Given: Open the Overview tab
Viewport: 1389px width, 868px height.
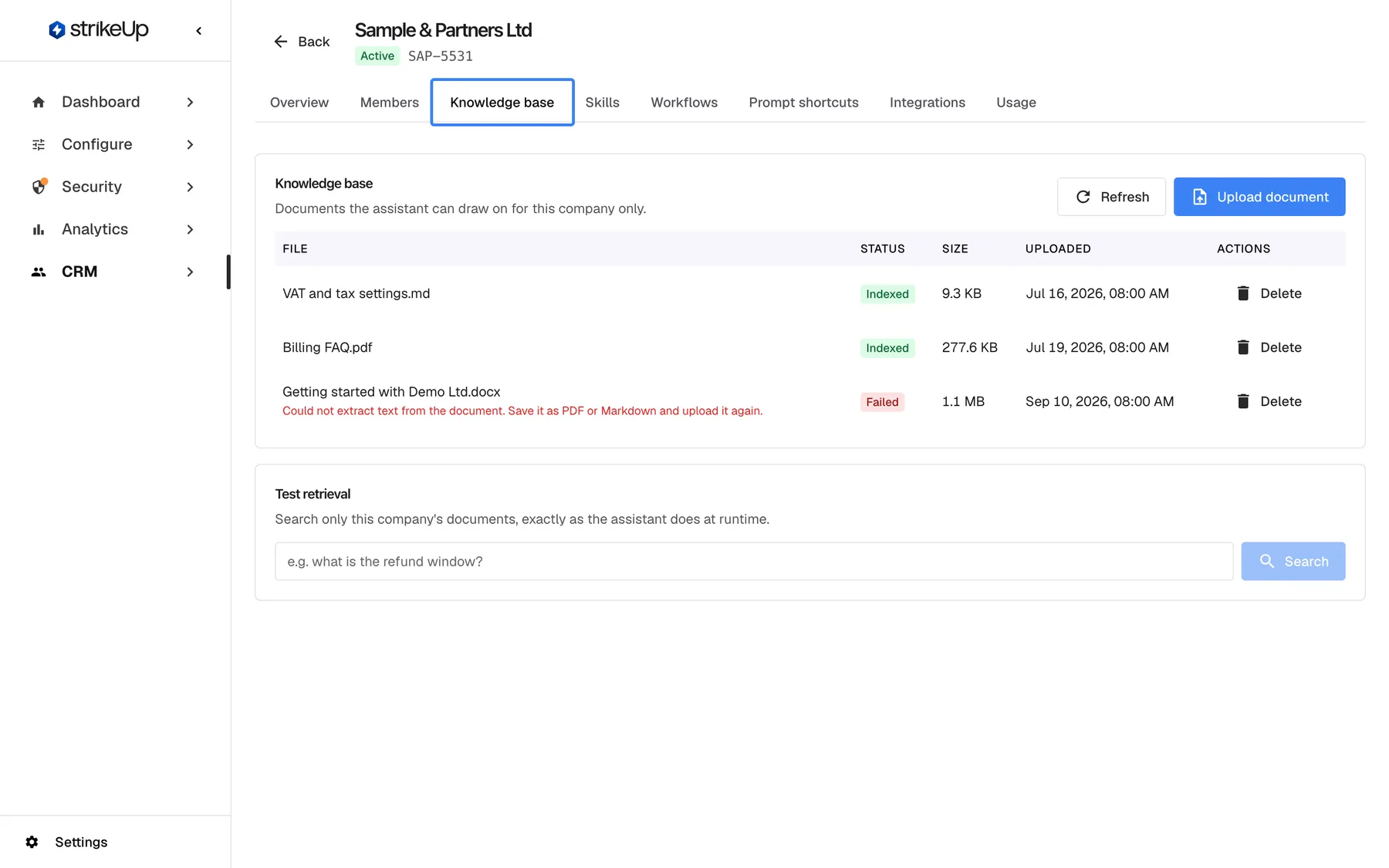Looking at the screenshot, I should tap(299, 103).
